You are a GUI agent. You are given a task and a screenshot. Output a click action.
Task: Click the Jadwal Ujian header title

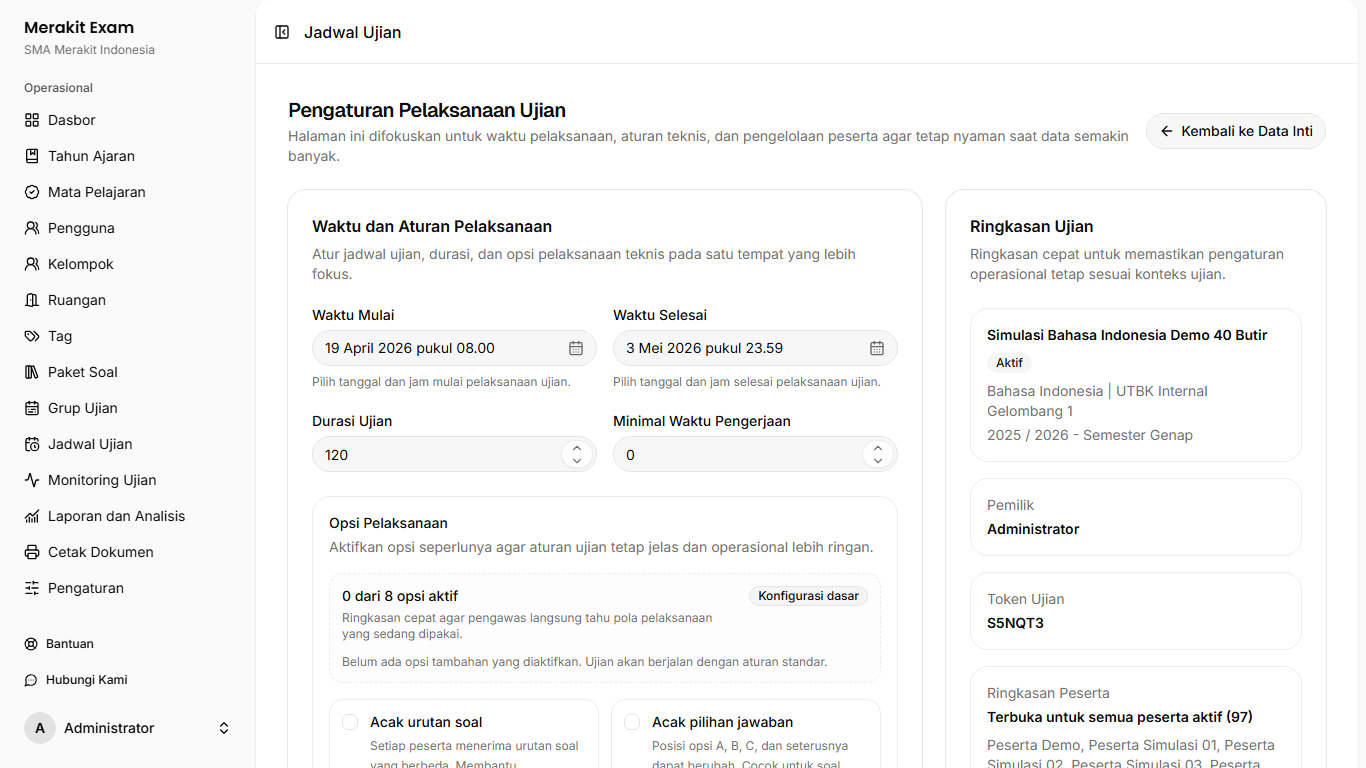coord(352,32)
